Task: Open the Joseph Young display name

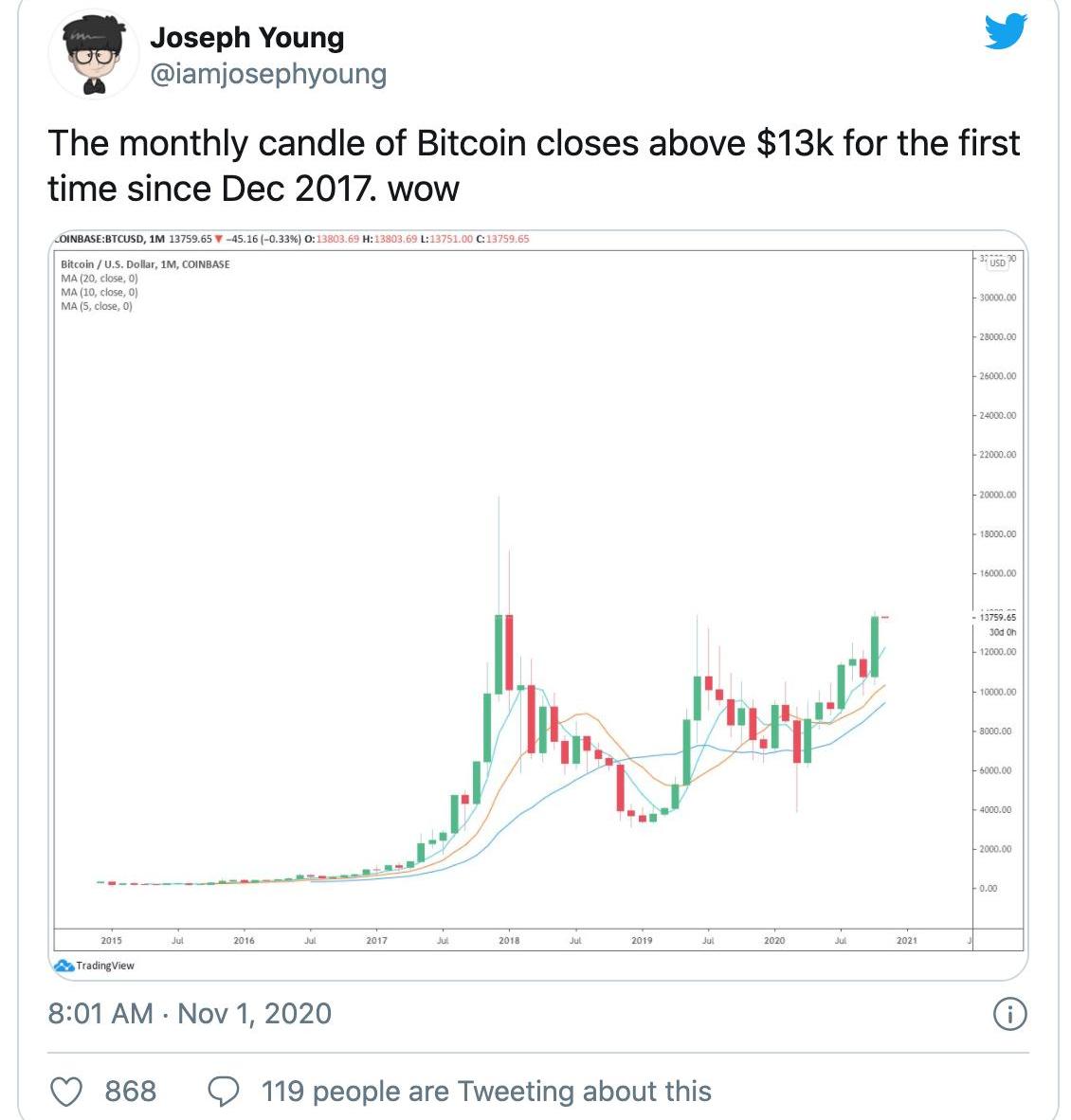Action: click(246, 38)
